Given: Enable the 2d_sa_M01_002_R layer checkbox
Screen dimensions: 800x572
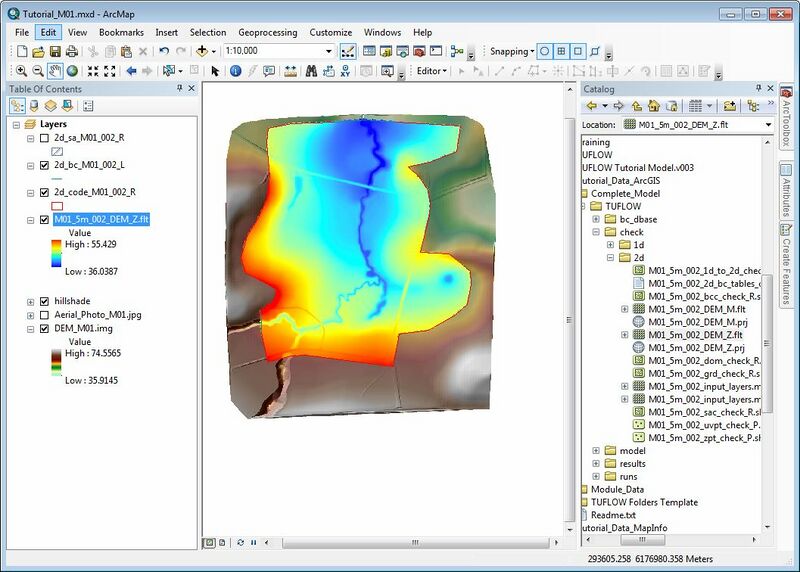Looking at the screenshot, I should pyautogui.click(x=44, y=138).
